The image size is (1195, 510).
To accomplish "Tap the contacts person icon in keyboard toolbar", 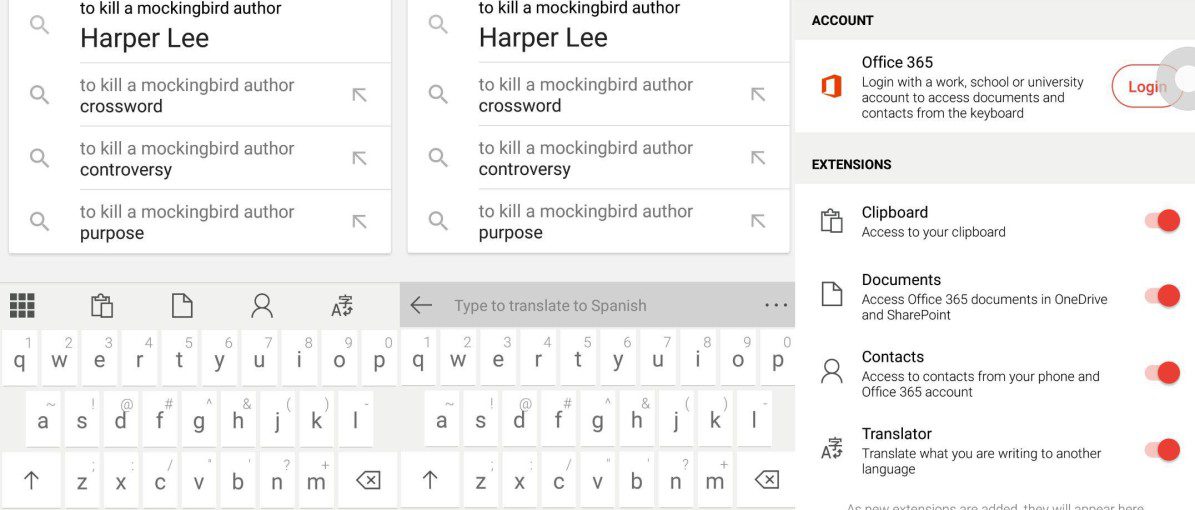I will click(261, 306).
